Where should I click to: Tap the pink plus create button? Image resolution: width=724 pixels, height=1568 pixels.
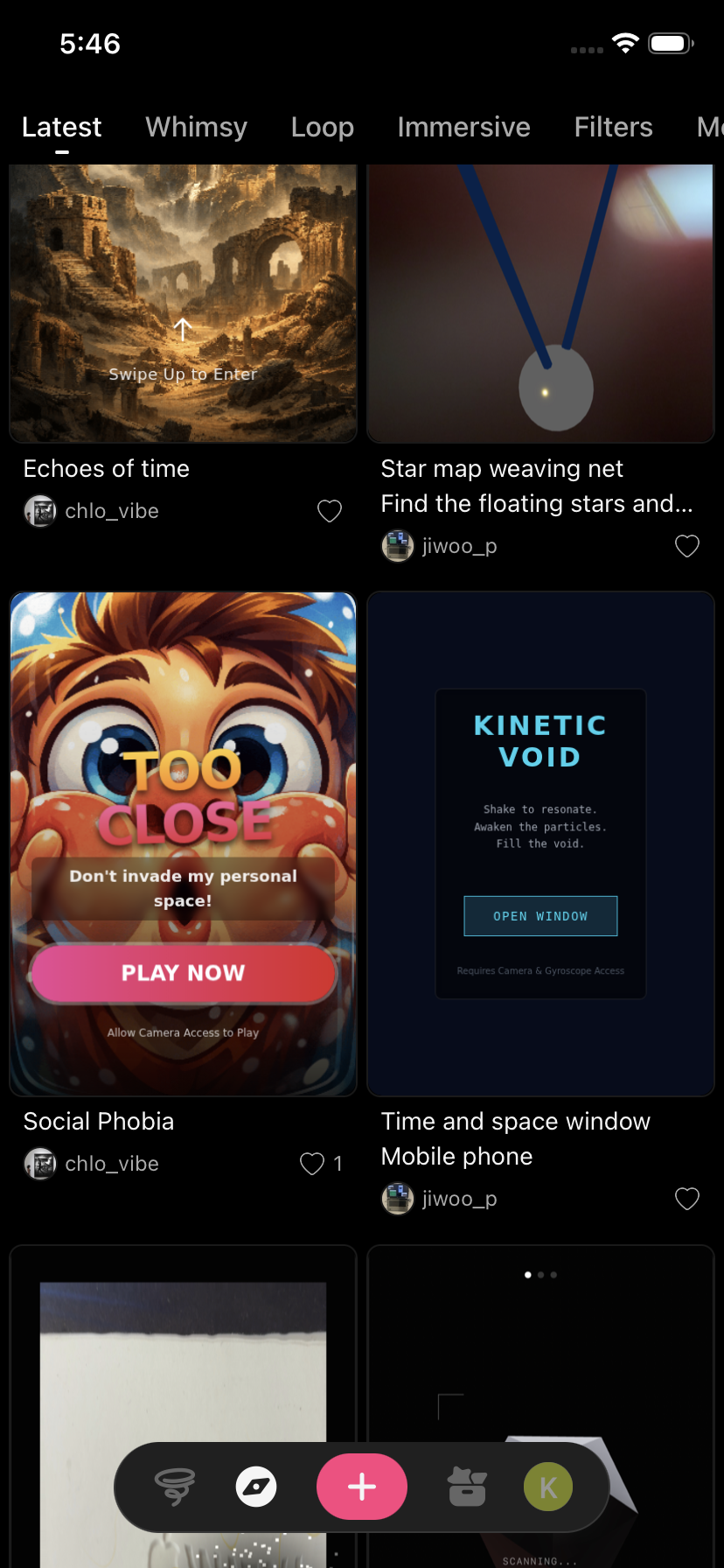tap(362, 1487)
